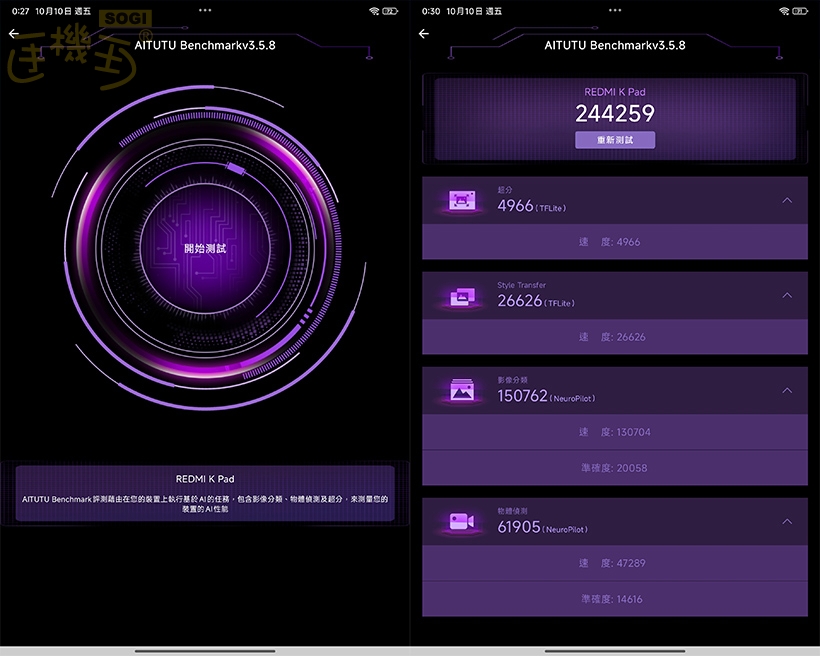Click the Style Transfer category icon

click(461, 296)
